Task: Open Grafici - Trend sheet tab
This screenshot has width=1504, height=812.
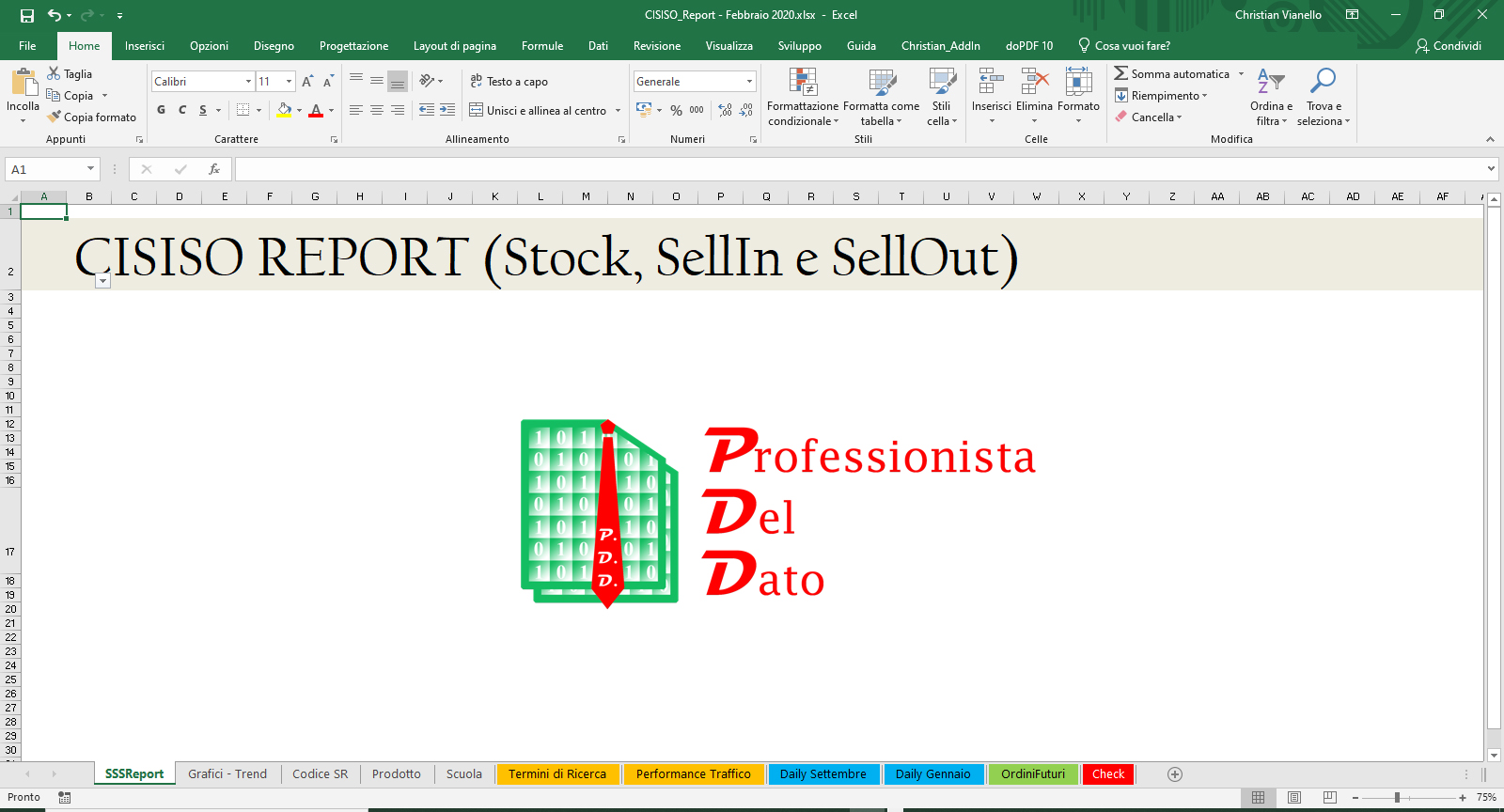Action: coord(227,774)
